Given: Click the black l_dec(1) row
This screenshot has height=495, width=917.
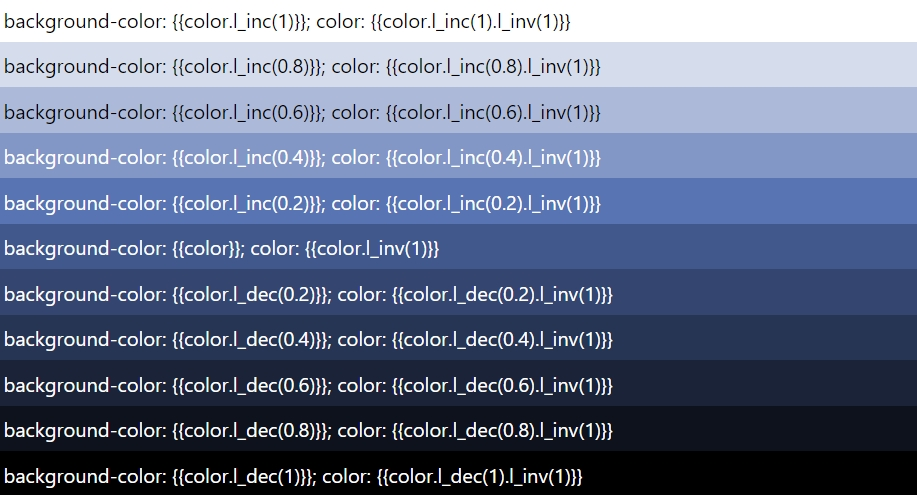Looking at the screenshot, I should (x=458, y=473).
